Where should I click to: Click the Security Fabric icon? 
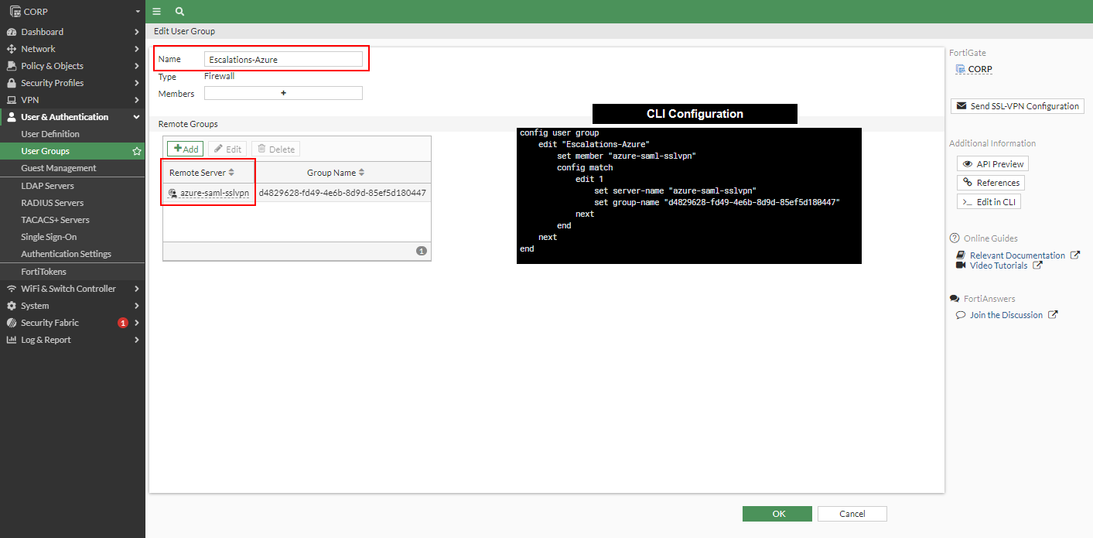tap(11, 323)
